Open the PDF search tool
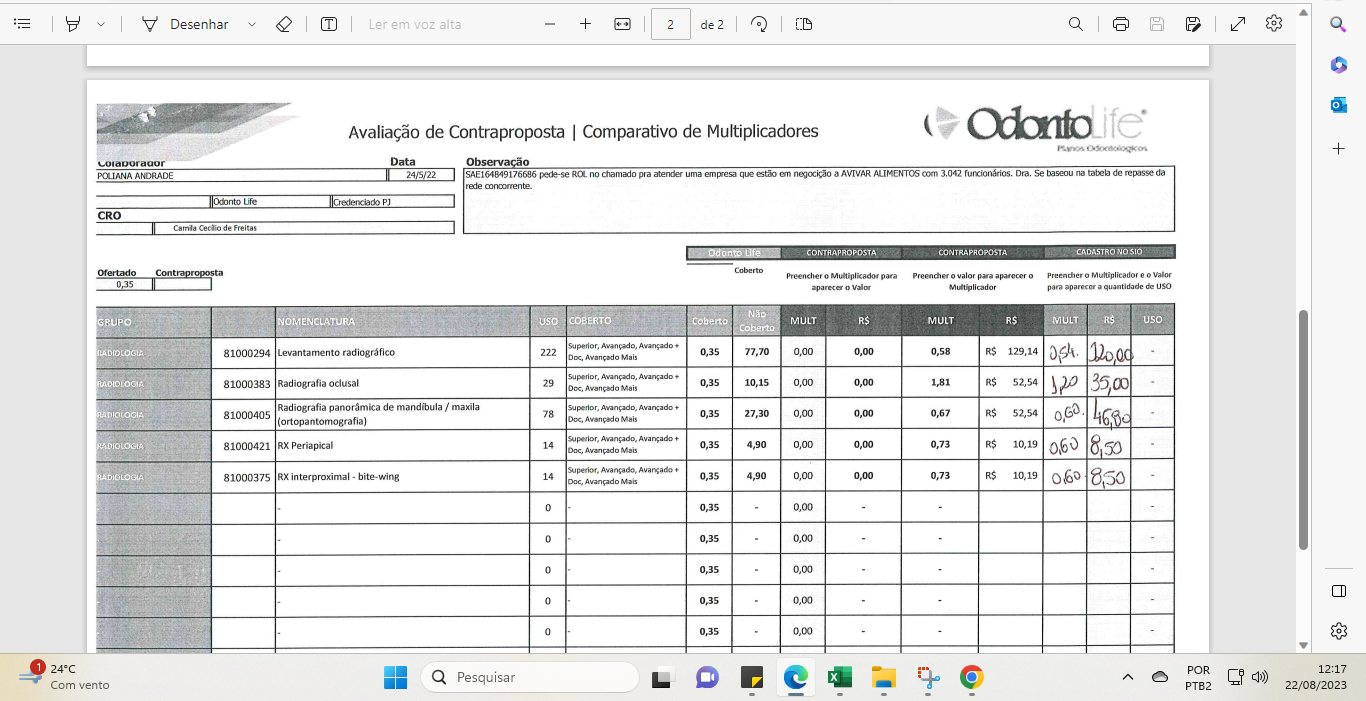 click(1076, 24)
